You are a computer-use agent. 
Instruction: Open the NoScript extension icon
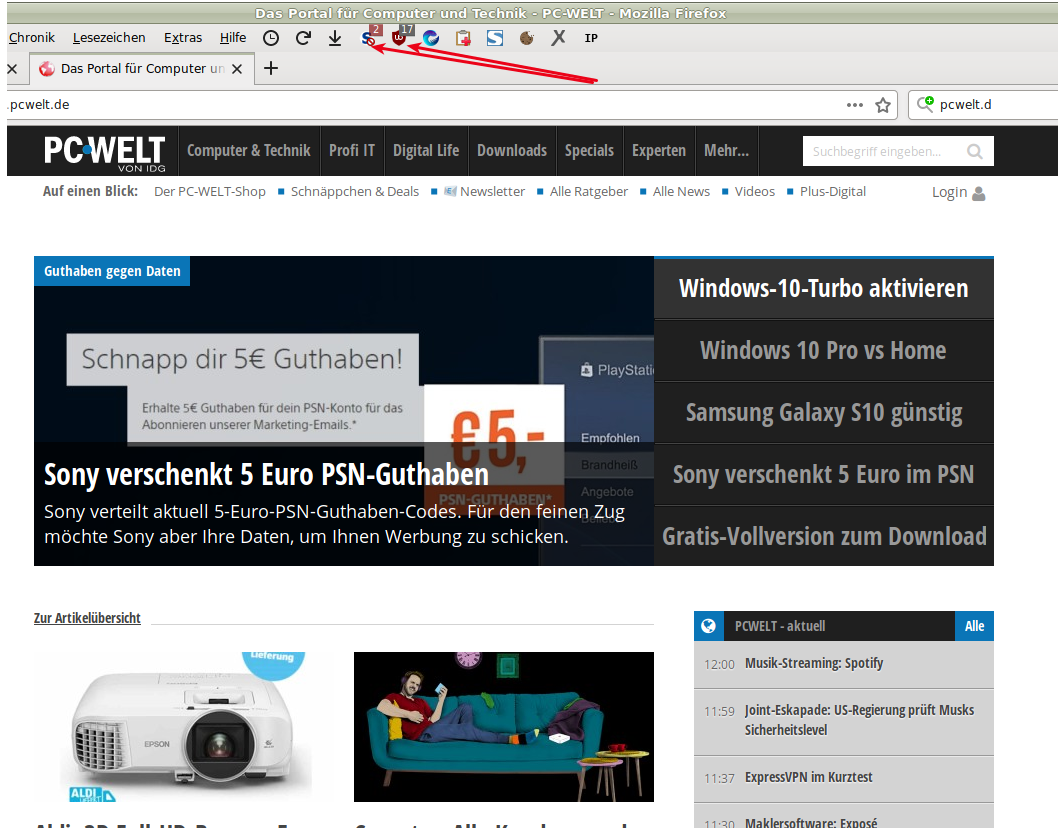coord(369,38)
